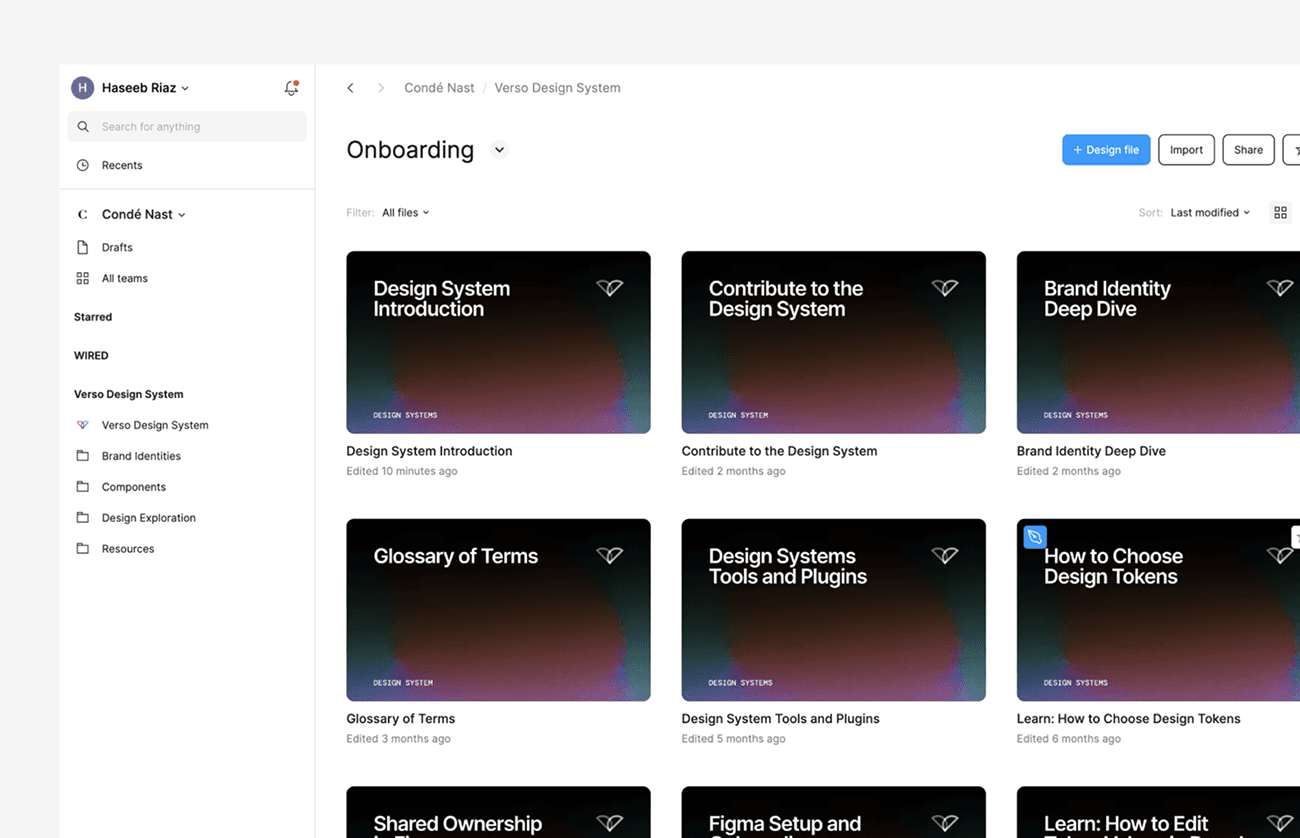Click the Condé Nast logo icon
1300x838 pixels.
(82, 214)
